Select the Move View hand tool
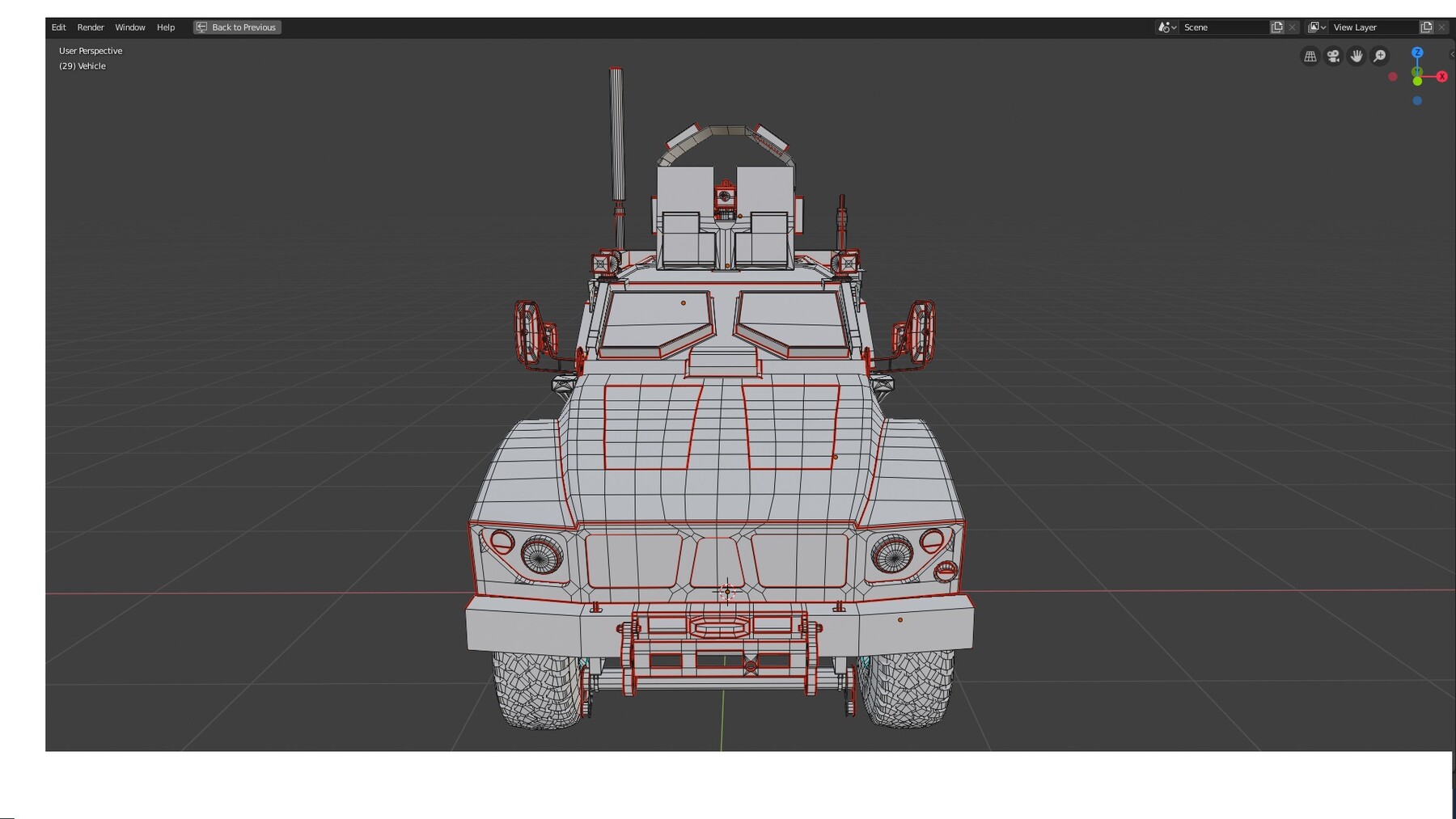This screenshot has width=1456, height=819. click(1356, 56)
